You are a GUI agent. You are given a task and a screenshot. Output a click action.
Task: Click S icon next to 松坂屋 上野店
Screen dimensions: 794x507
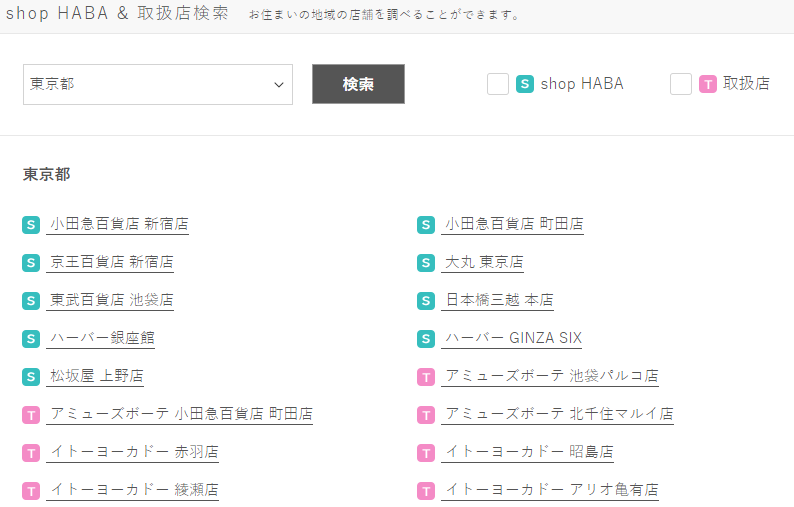click(31, 377)
